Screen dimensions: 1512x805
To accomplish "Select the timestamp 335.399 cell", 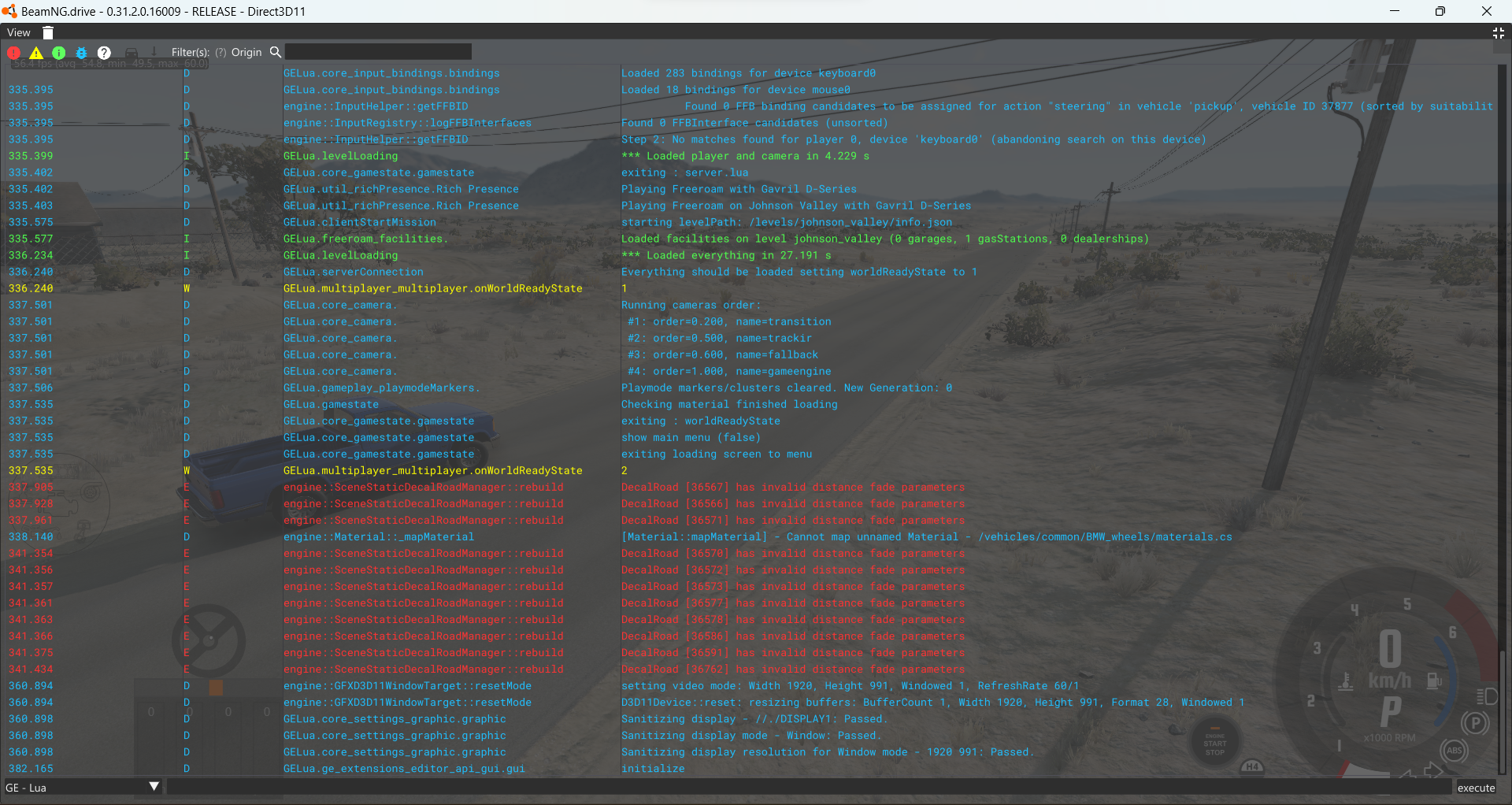I will coord(31,156).
